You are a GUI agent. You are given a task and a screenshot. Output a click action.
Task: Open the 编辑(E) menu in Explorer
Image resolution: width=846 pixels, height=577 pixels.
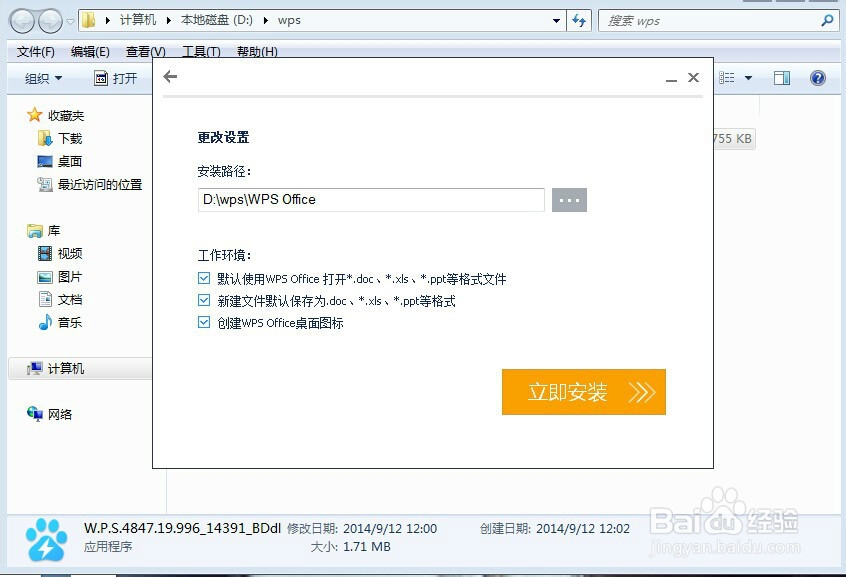90,52
